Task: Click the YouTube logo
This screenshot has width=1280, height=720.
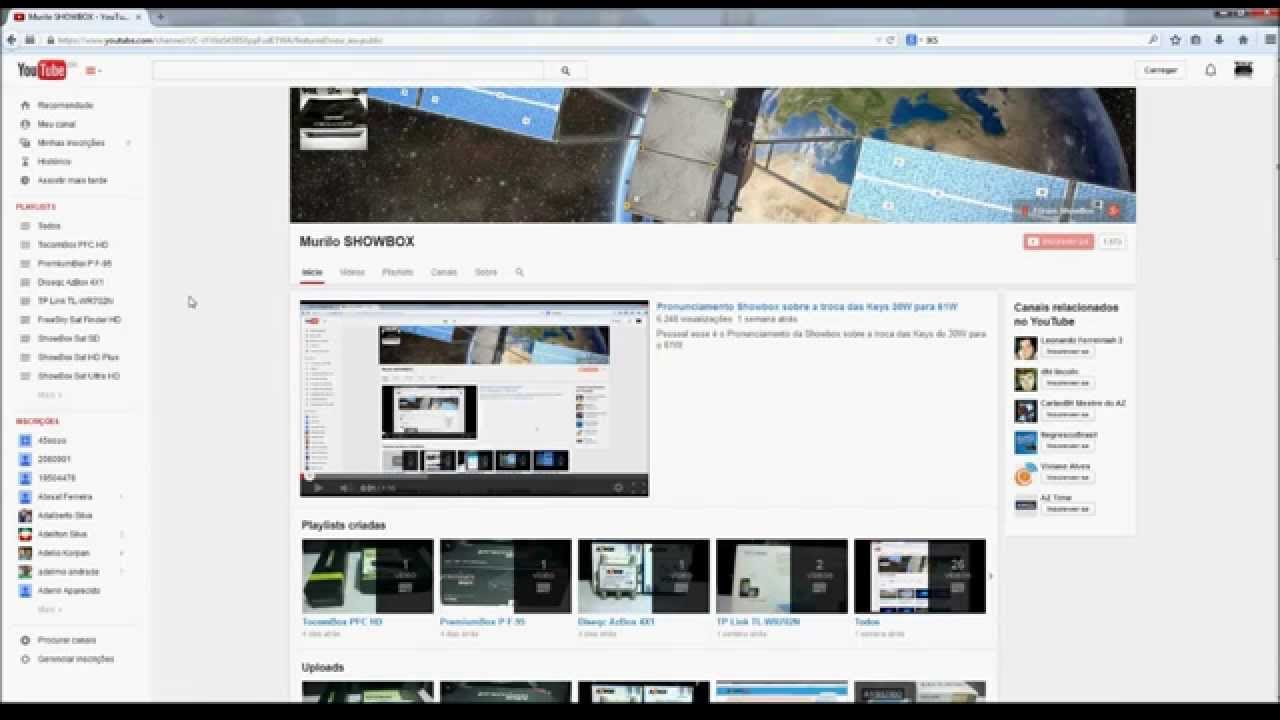Action: coord(41,70)
